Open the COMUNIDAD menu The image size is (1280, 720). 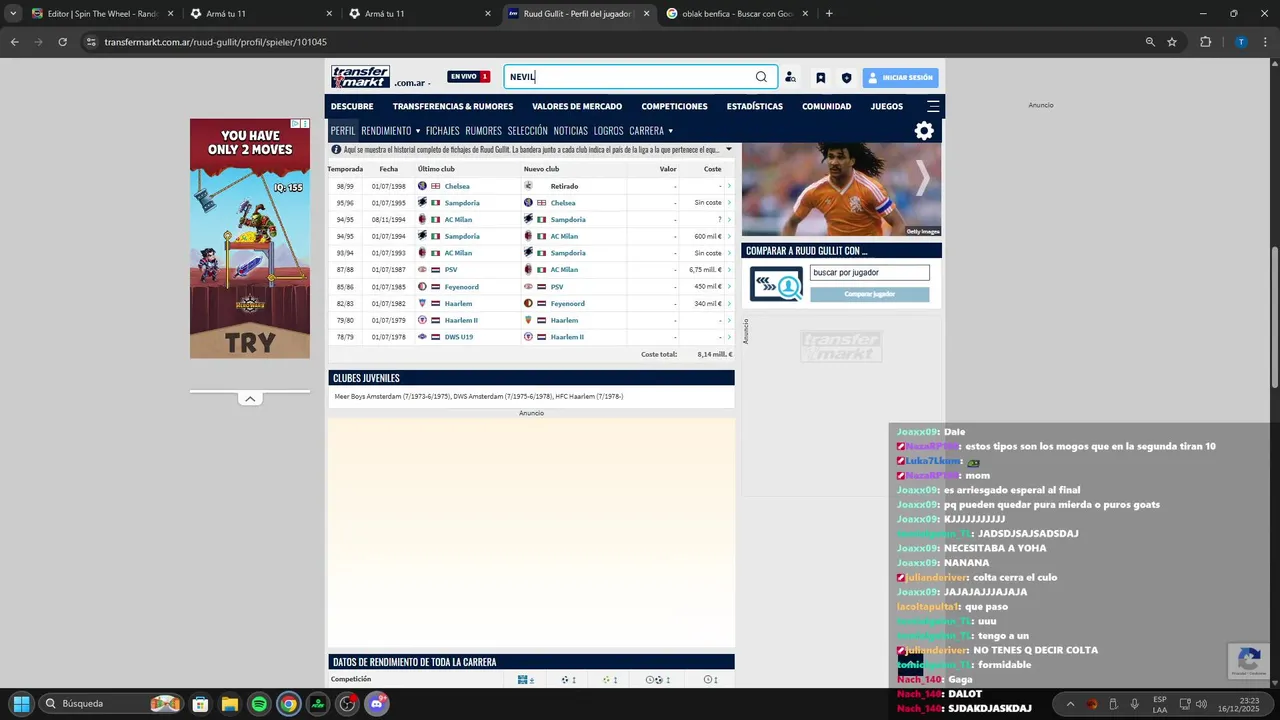point(827,106)
